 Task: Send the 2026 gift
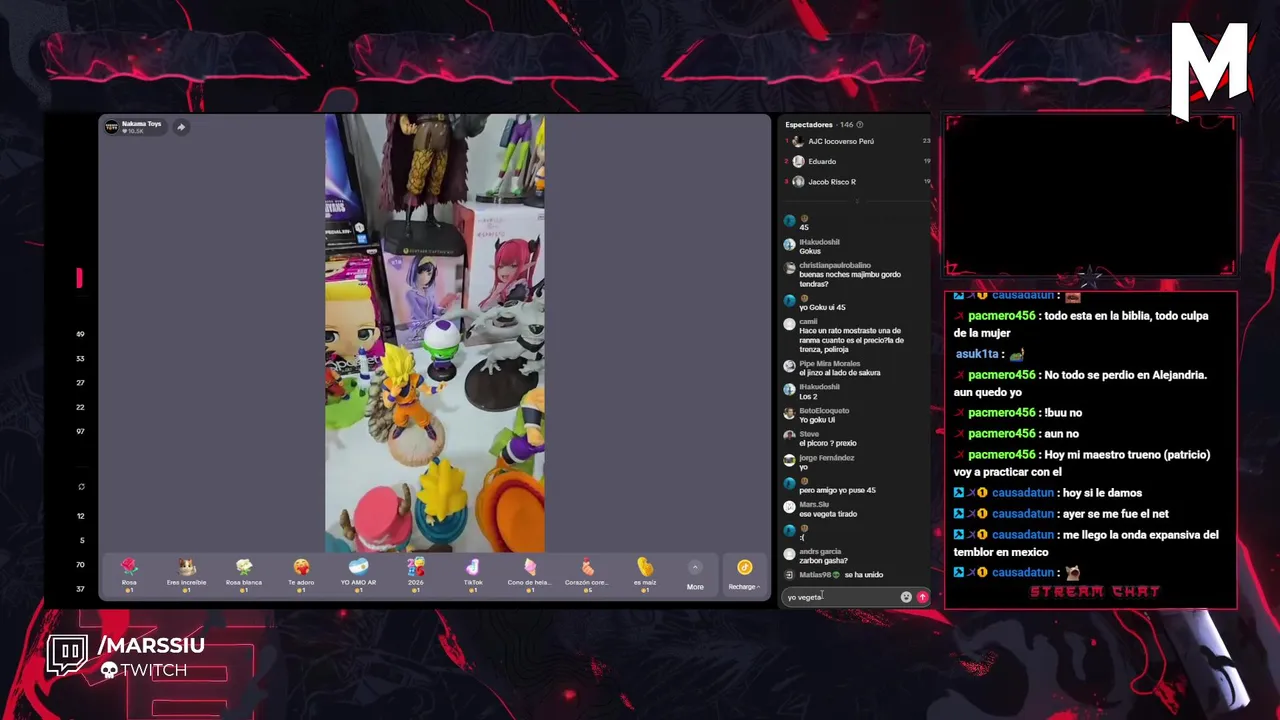pyautogui.click(x=415, y=574)
